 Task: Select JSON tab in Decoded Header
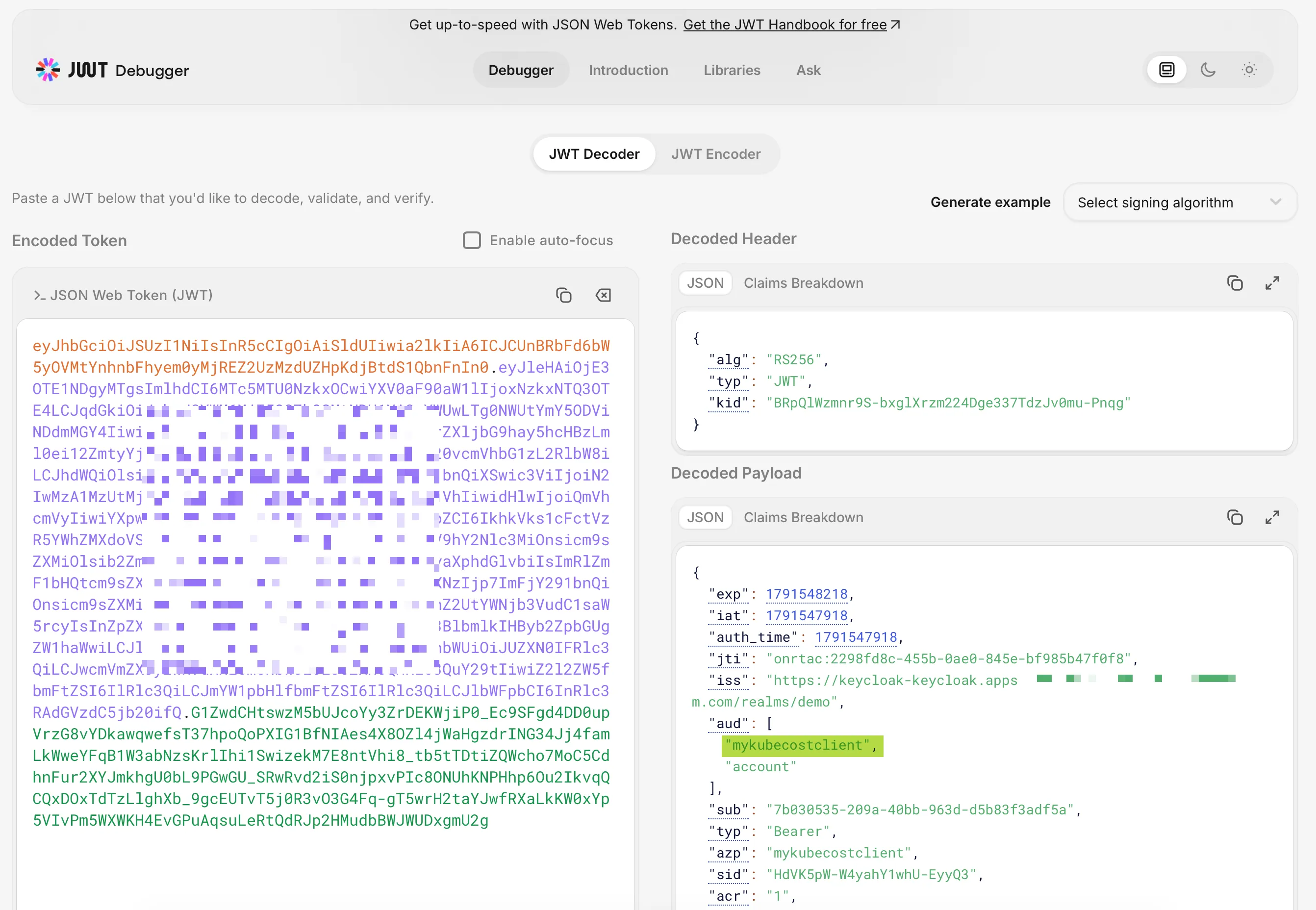coord(705,283)
